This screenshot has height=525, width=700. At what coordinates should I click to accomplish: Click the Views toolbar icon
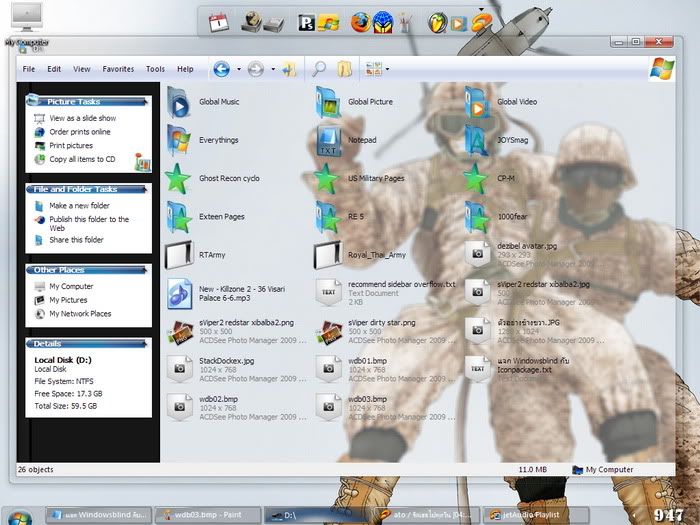373,69
